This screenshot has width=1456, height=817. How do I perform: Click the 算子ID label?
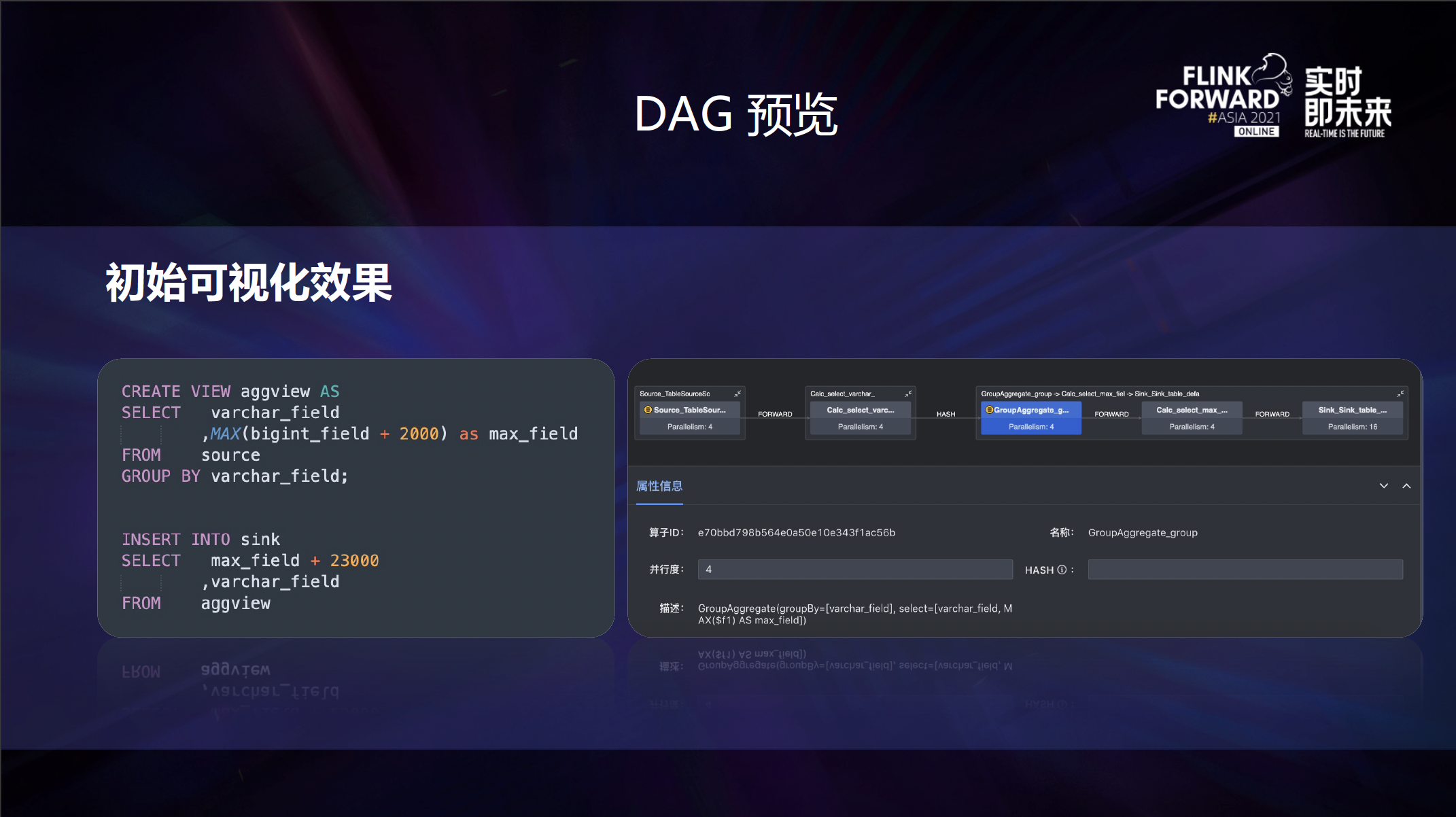pos(666,533)
